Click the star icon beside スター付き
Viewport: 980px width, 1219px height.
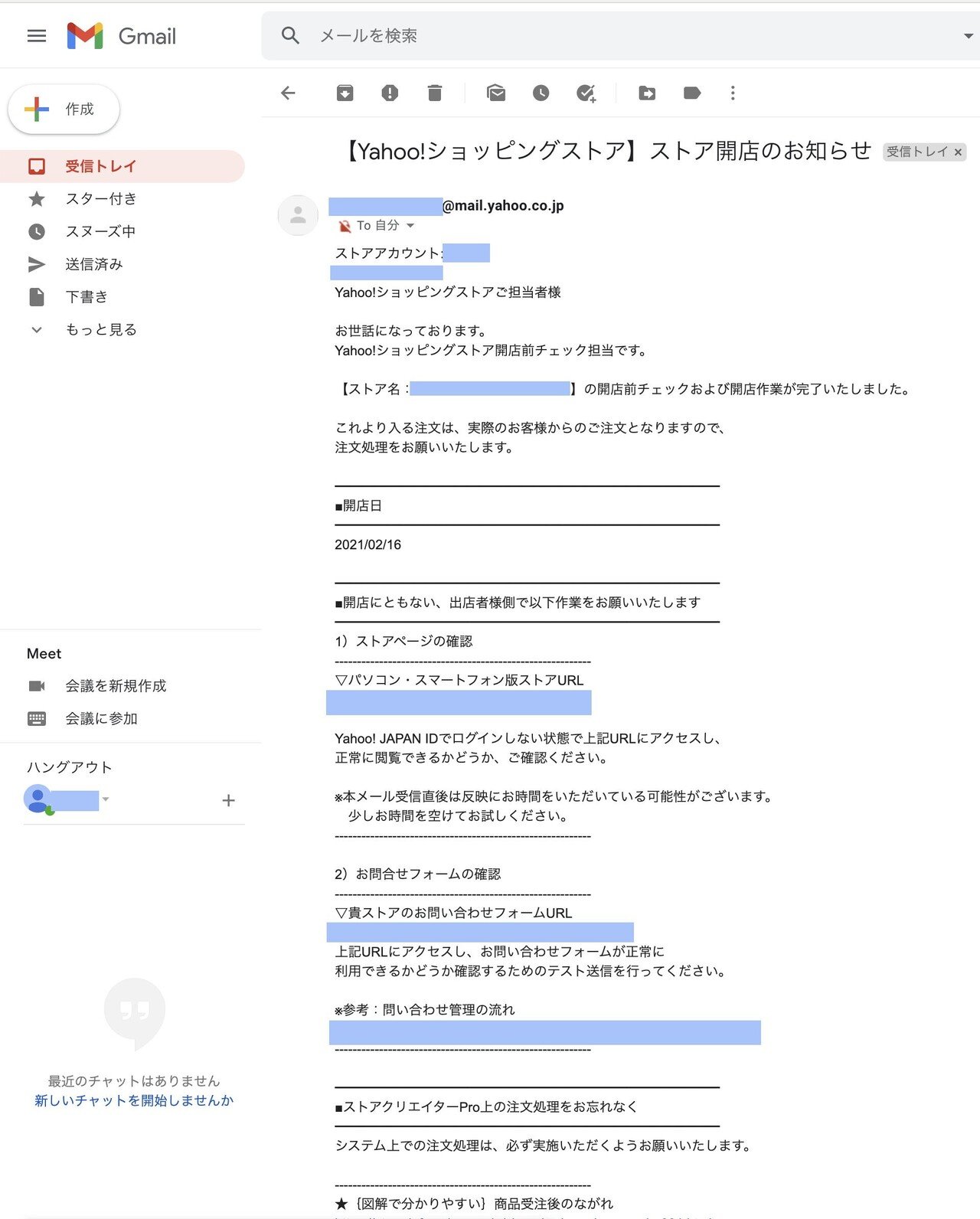tap(37, 199)
